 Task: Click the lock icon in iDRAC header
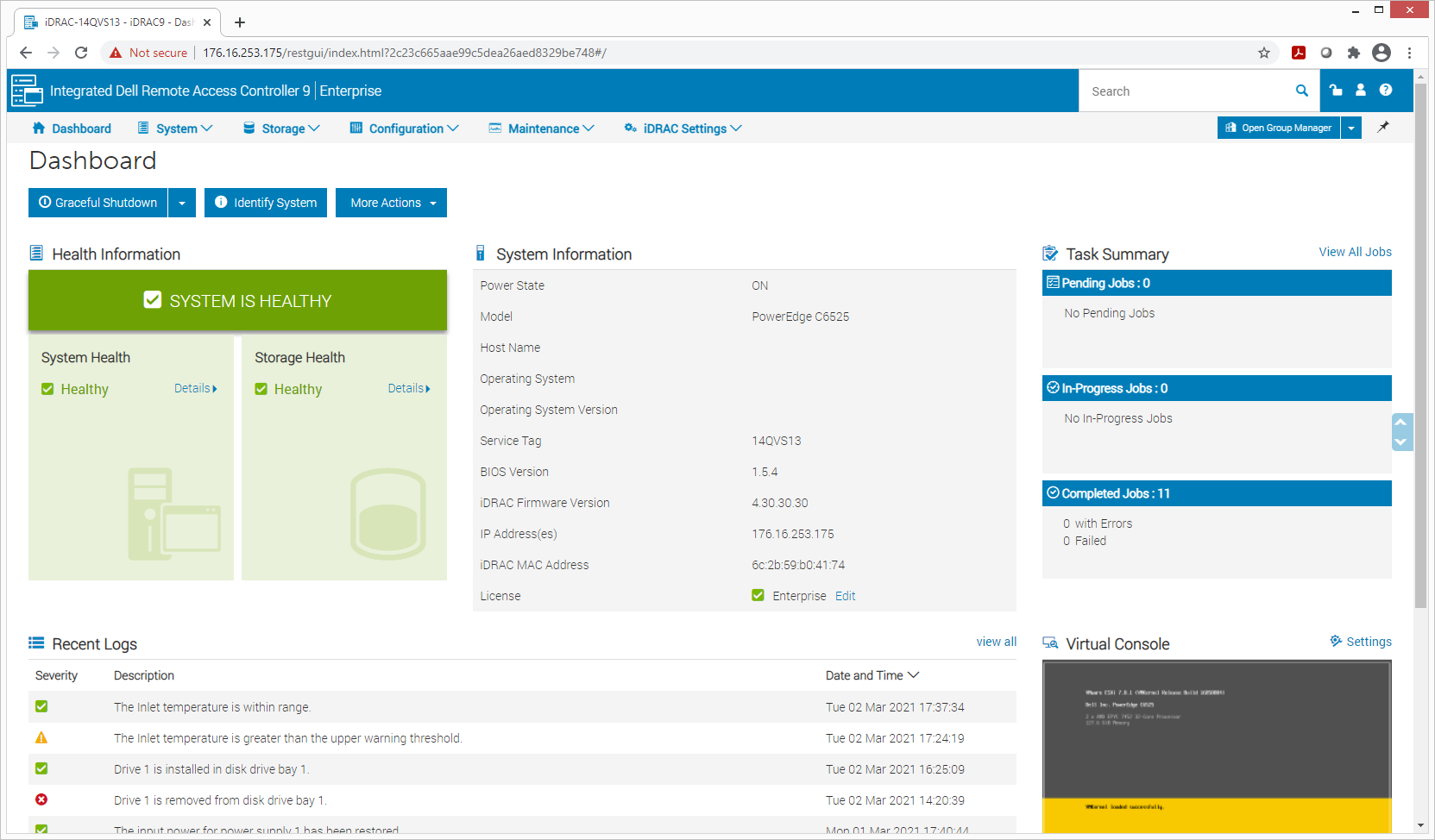coord(1336,90)
